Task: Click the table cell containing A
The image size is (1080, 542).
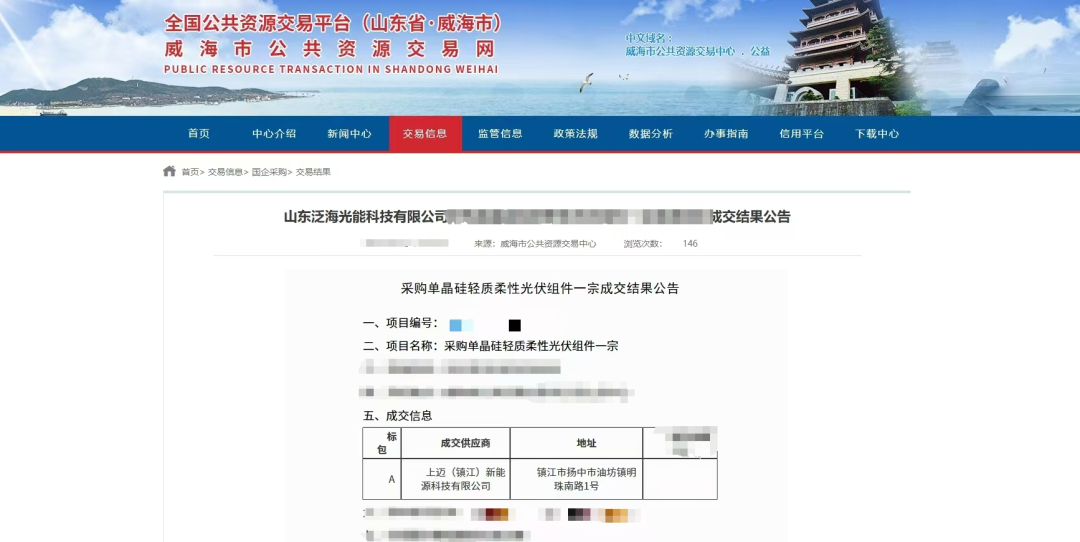Action: pyautogui.click(x=382, y=479)
